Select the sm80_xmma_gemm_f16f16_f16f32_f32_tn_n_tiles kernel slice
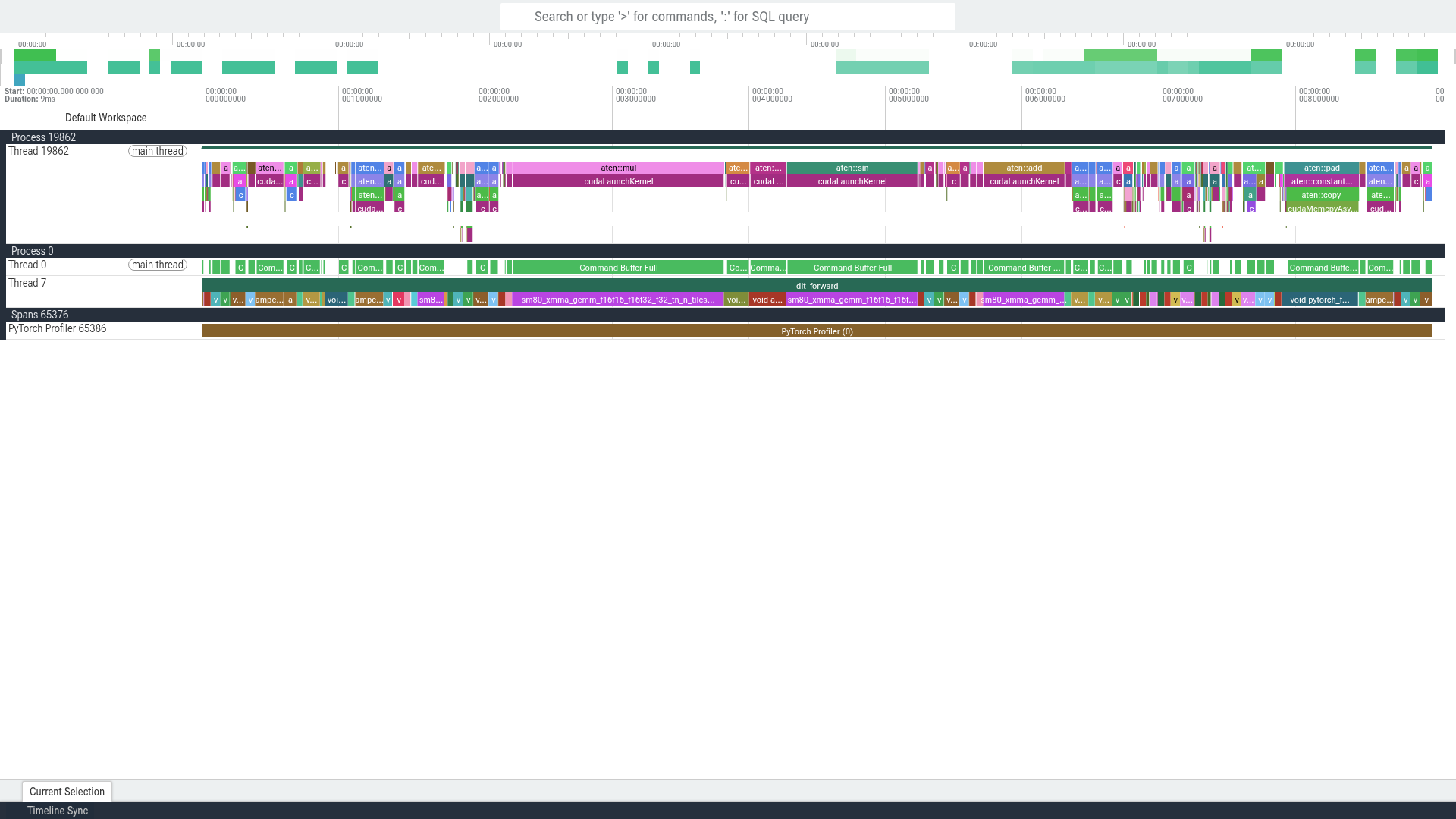 point(618,300)
